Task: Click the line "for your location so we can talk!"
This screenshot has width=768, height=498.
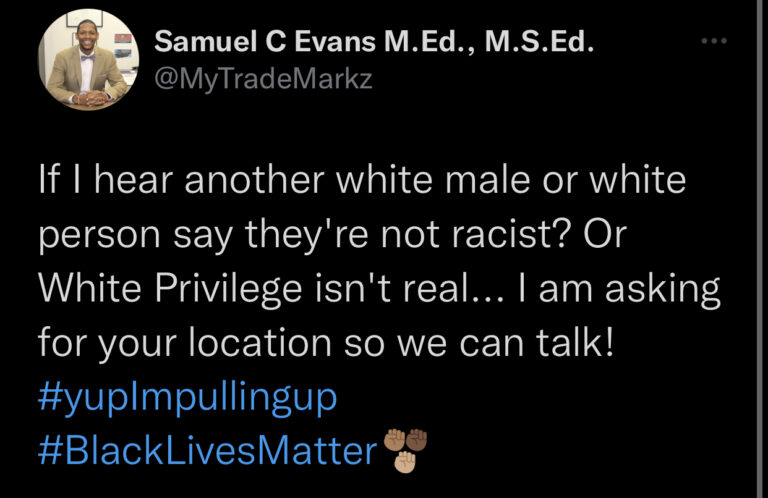Action: (x=326, y=344)
